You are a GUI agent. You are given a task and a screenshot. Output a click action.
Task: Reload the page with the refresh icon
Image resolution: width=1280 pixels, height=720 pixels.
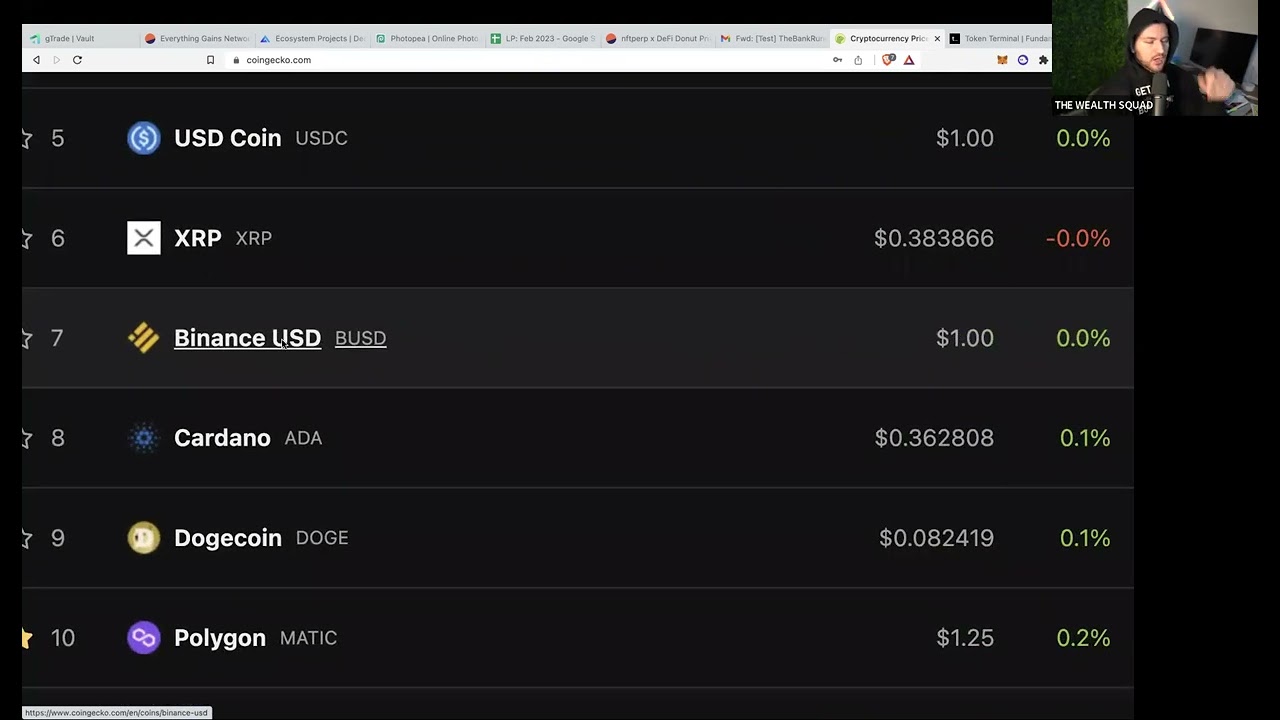[77, 60]
